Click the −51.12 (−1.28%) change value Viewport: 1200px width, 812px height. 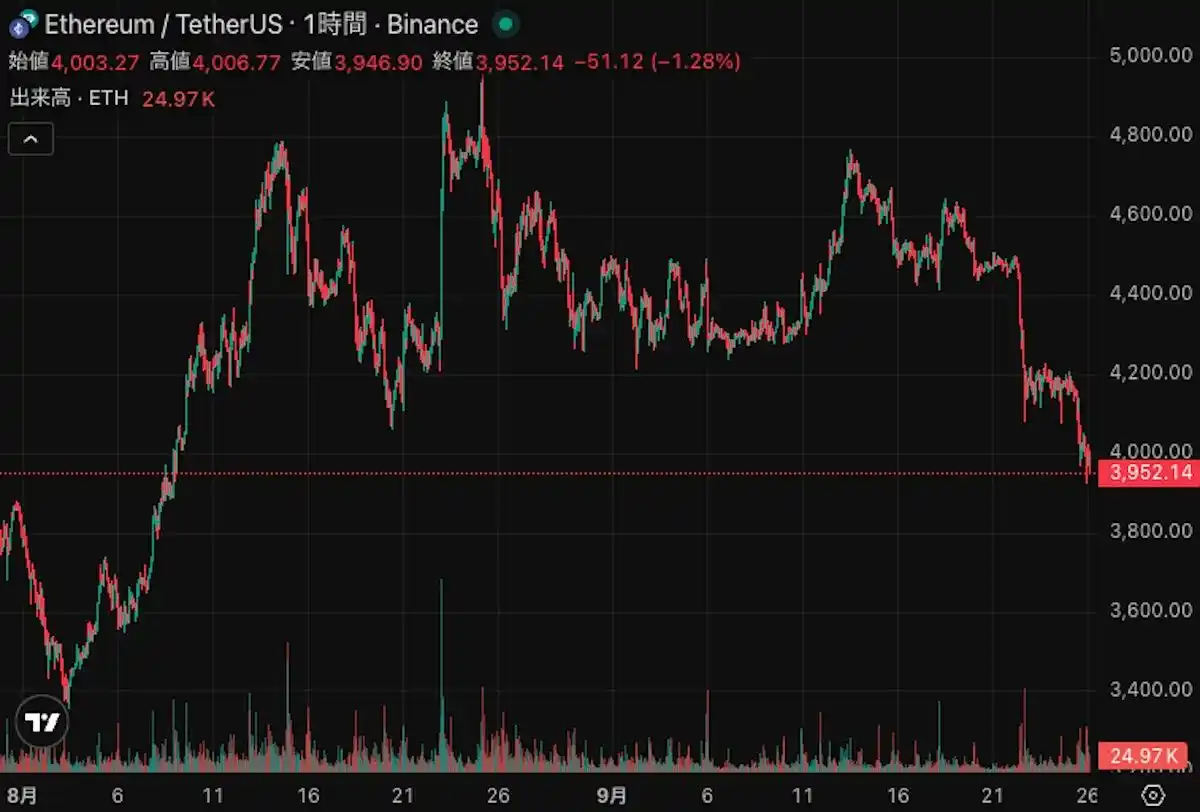tap(657, 62)
